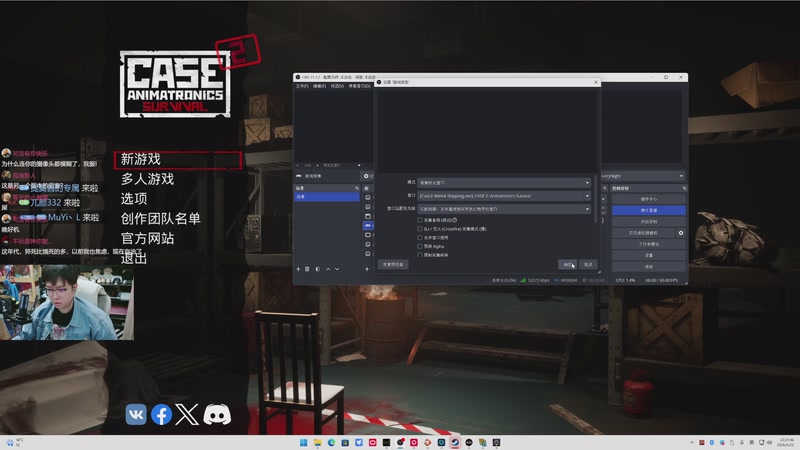This screenshot has height=450, width=800.
Task: Open 选项 in the game menu
Action: pyautogui.click(x=134, y=198)
